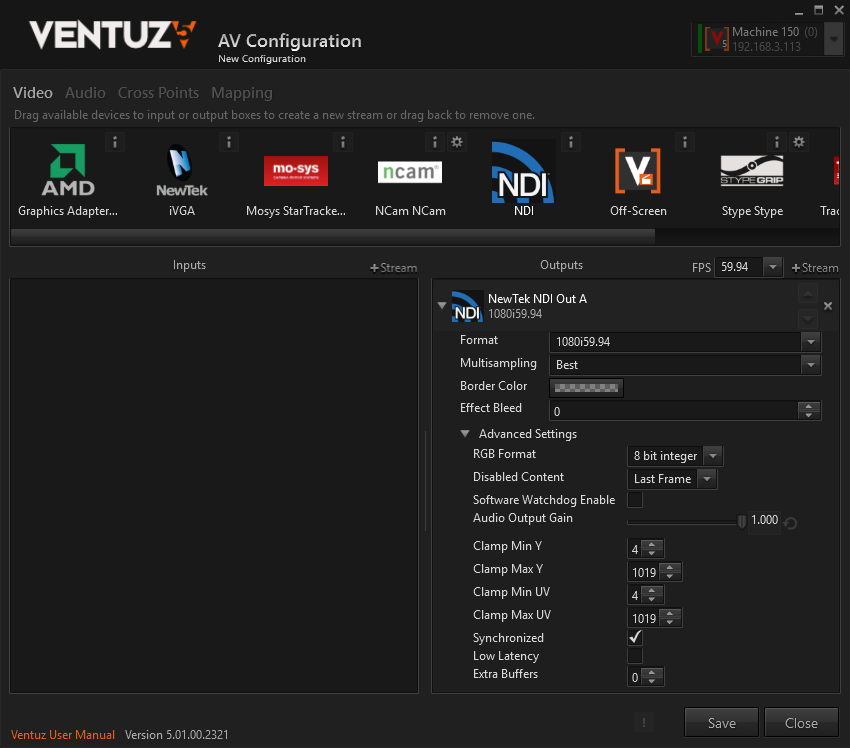Click the Save button
This screenshot has width=850, height=748.
click(721, 723)
